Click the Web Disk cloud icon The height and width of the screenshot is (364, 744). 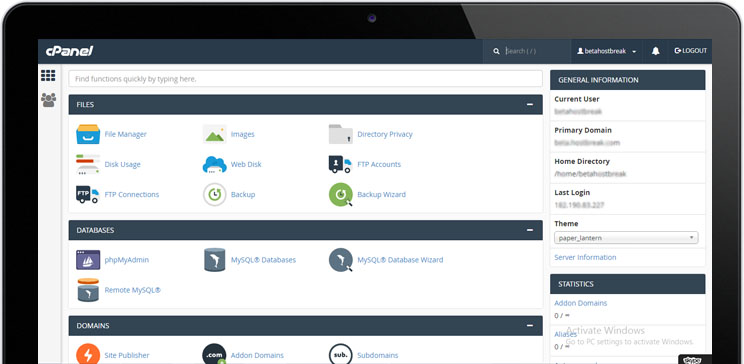click(214, 165)
